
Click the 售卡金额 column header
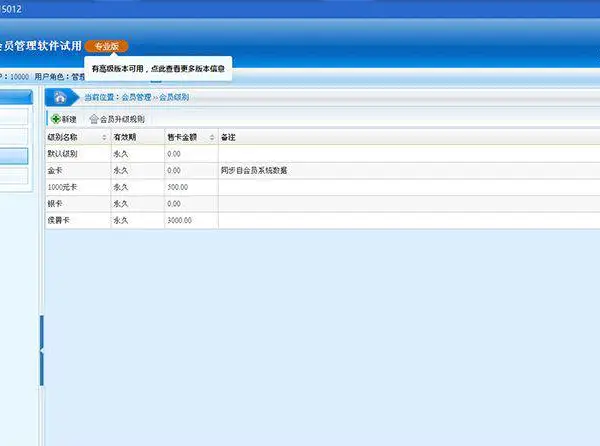[191, 137]
